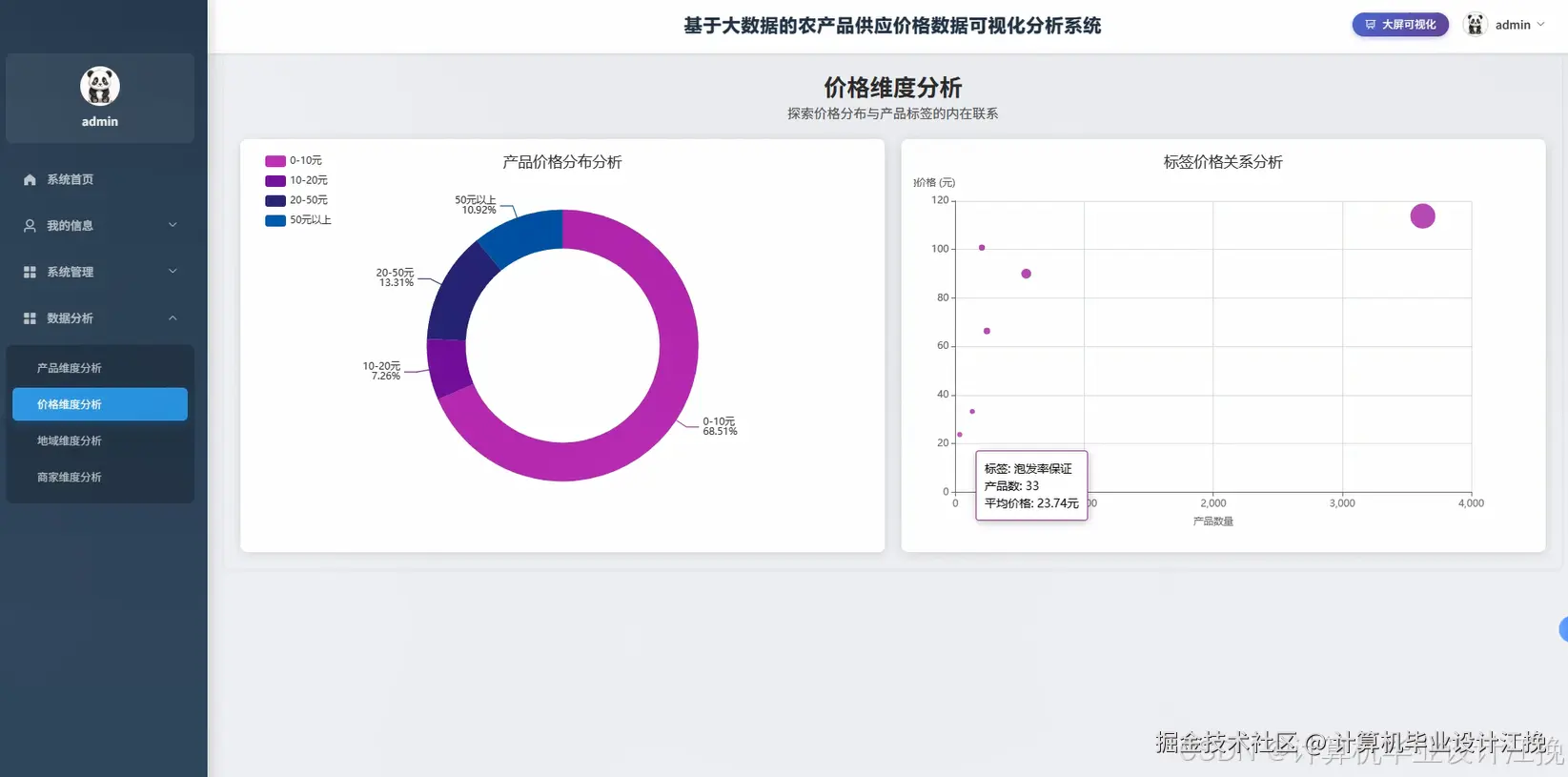Click the sidebar admin username text

pyautogui.click(x=100, y=121)
